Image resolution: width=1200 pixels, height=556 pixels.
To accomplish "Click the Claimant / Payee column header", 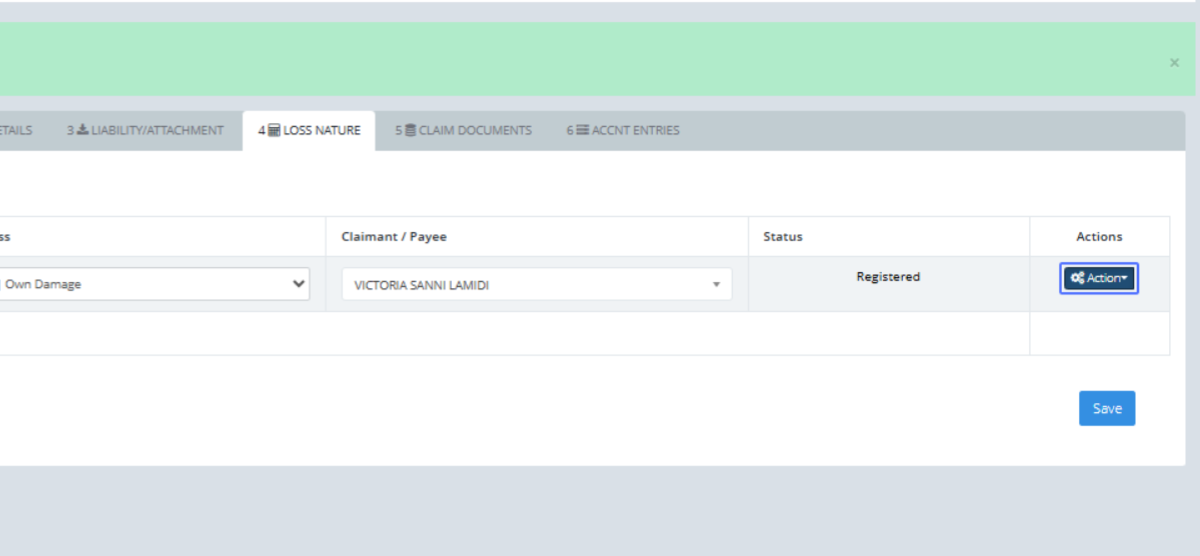I will 394,237.
